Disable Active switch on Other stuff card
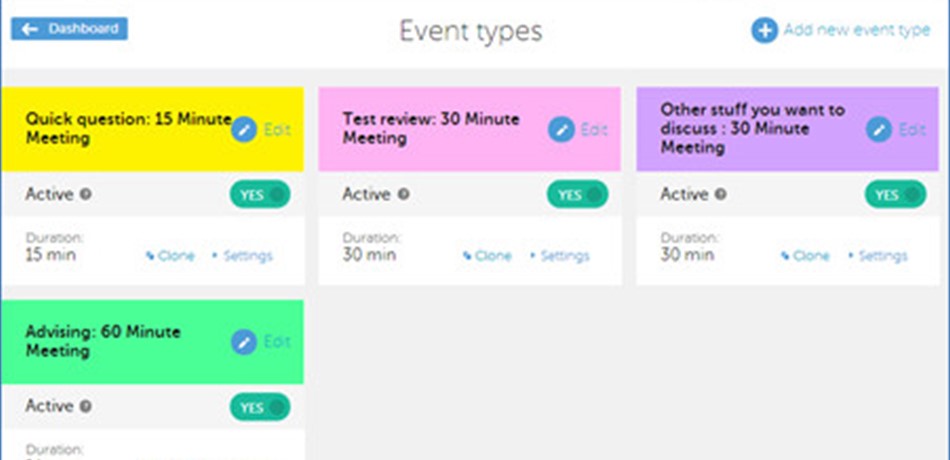Viewport: 950px width, 460px height. click(895, 195)
